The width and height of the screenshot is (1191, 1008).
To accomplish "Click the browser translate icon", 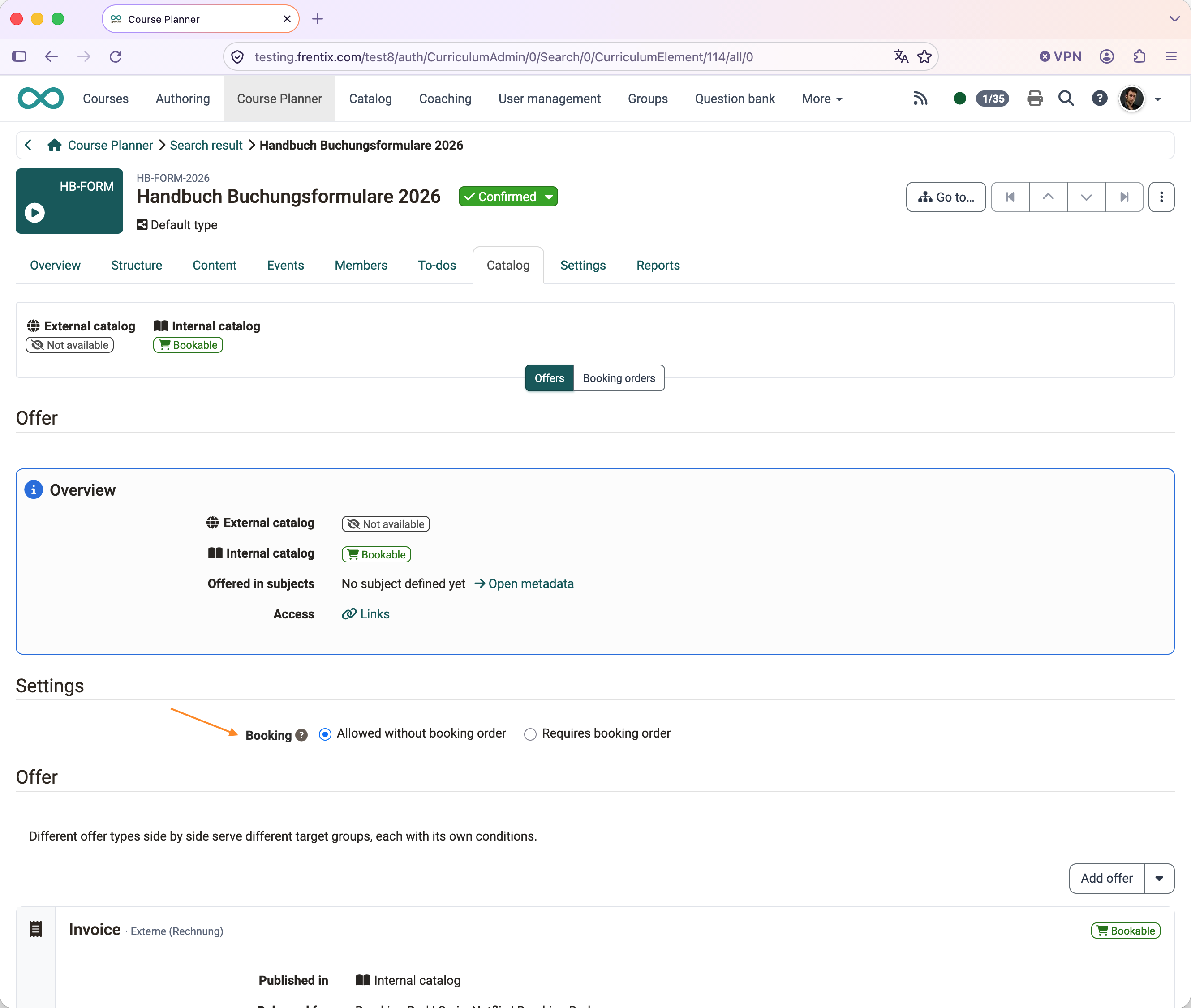I will click(901, 56).
